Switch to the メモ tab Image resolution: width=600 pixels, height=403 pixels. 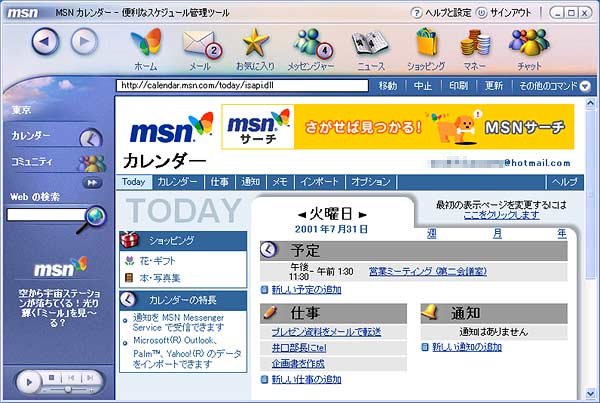(x=280, y=182)
